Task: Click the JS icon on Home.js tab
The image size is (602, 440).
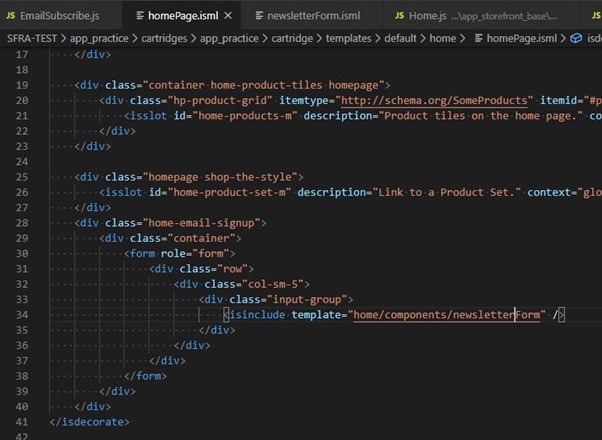Action: point(400,16)
